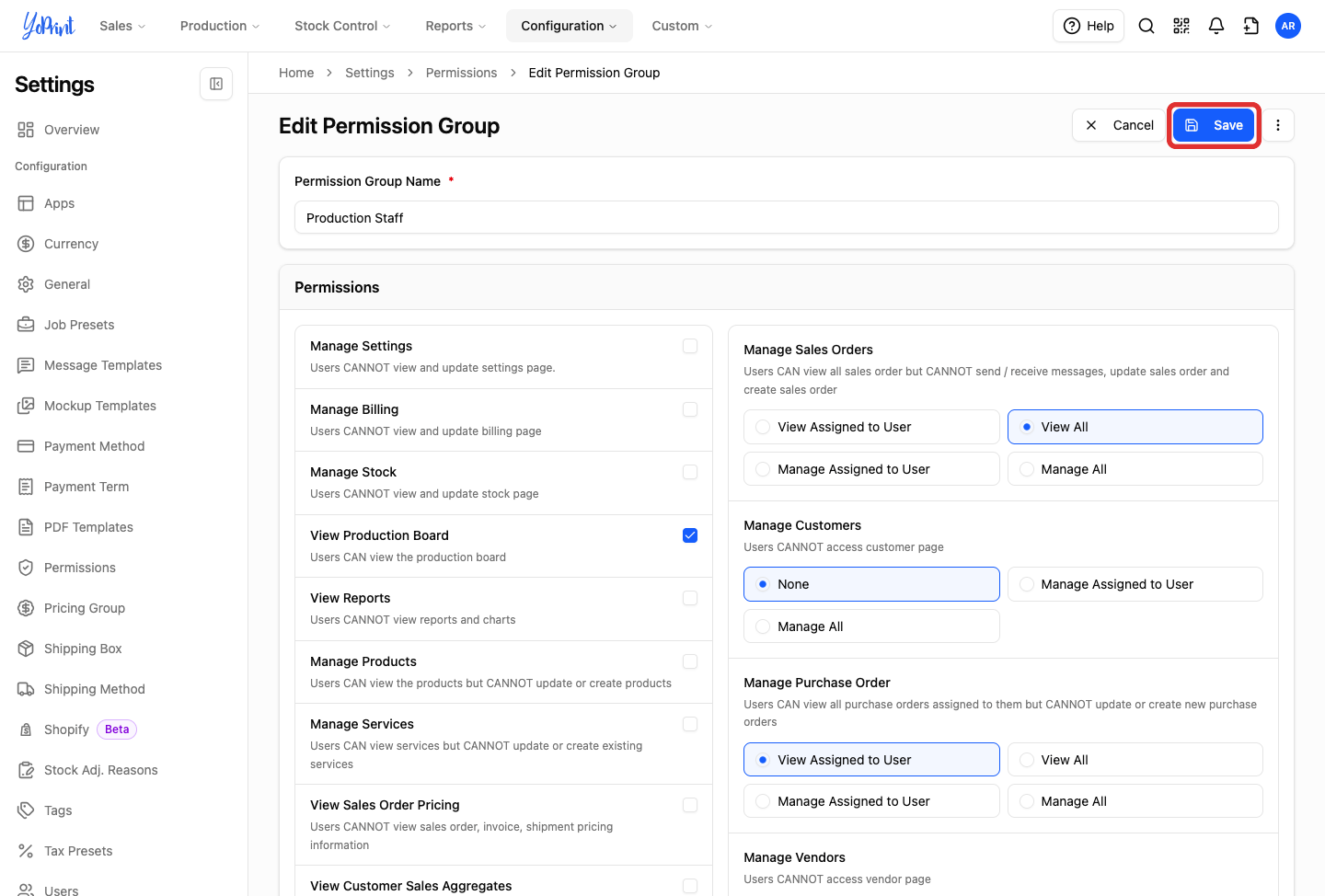Select View All for Manage Purchase Order
The image size is (1325, 896).
point(1135,760)
